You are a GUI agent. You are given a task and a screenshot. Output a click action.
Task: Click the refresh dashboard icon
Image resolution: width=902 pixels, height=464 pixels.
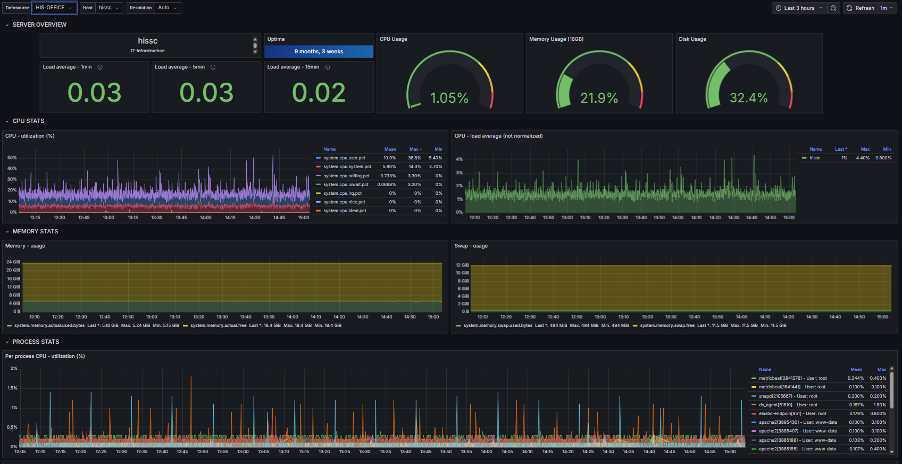click(850, 8)
